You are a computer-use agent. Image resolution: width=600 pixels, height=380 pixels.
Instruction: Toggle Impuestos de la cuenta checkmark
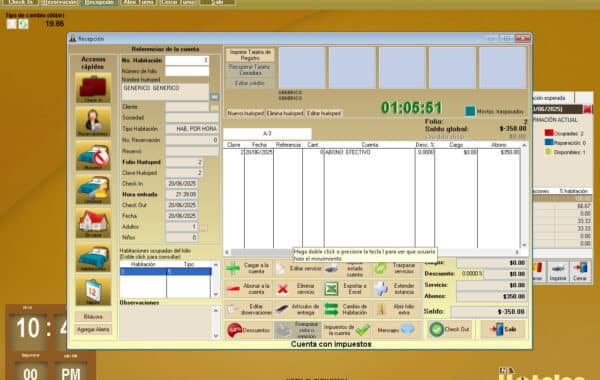tap(363, 330)
